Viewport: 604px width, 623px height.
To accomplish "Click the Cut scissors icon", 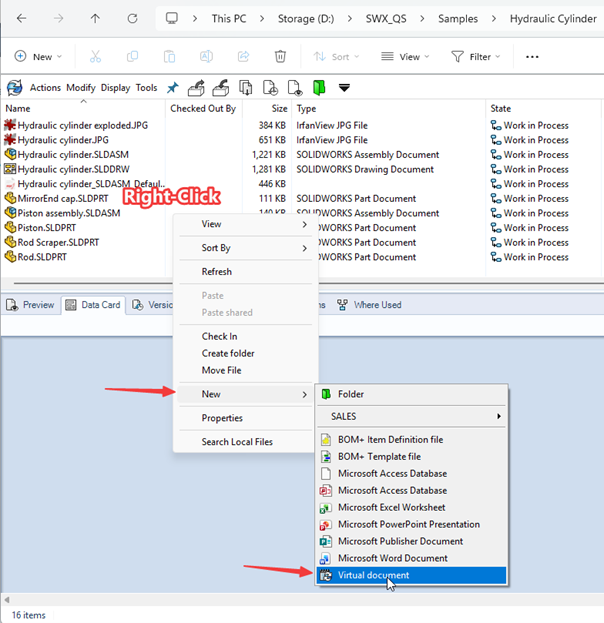I will 95,56.
